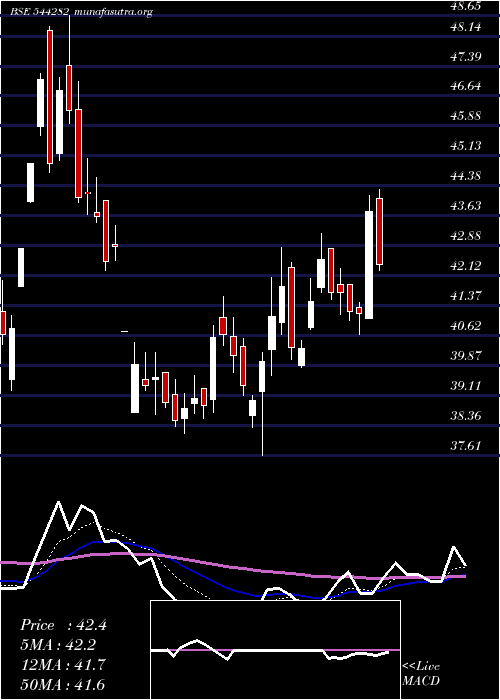Viewport: 500px width, 700px height.
Task: Click the 38.36 price axis label
Action: pos(466,416)
